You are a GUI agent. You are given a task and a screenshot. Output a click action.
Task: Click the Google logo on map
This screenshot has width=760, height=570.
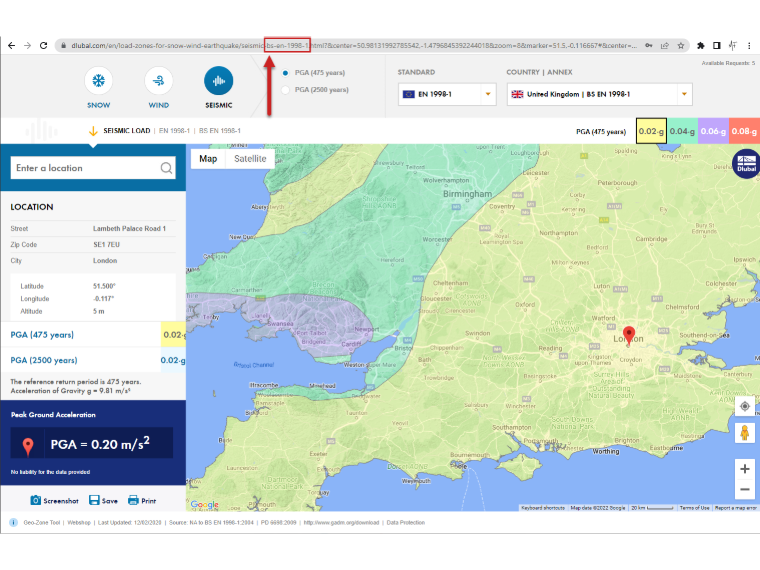205,505
